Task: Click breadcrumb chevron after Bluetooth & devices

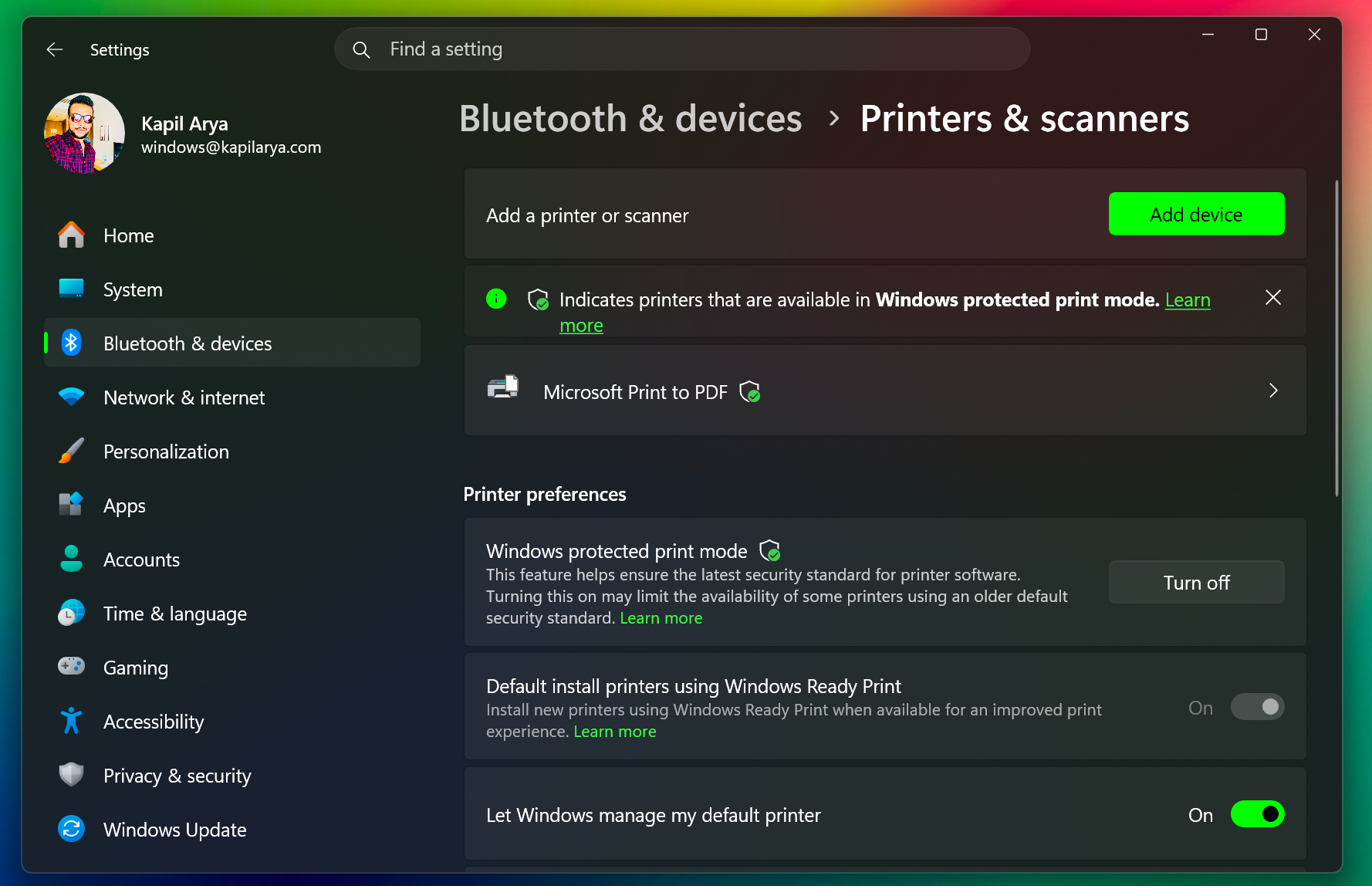Action: (x=833, y=119)
